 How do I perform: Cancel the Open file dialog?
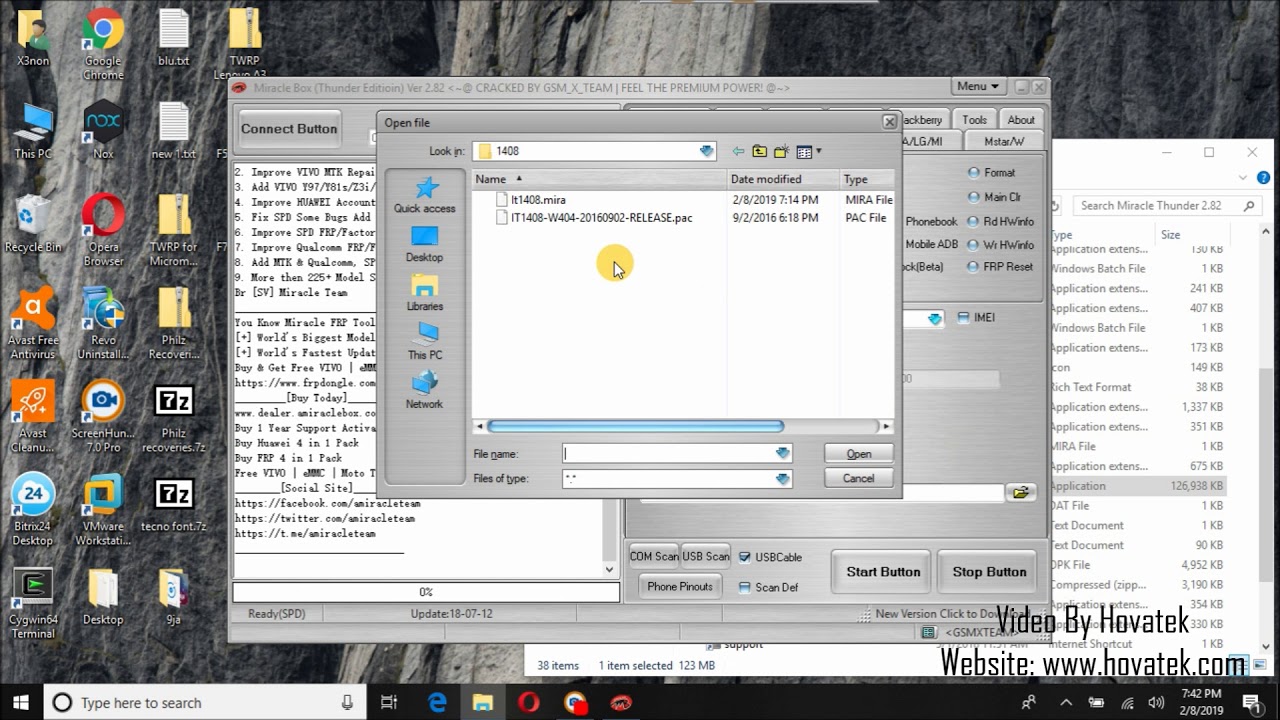(859, 478)
